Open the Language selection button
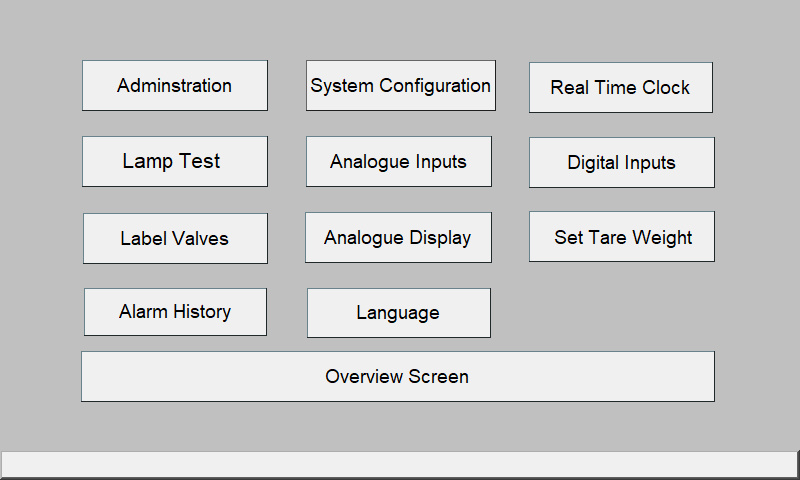Image resolution: width=800 pixels, height=480 pixels. tap(398, 313)
